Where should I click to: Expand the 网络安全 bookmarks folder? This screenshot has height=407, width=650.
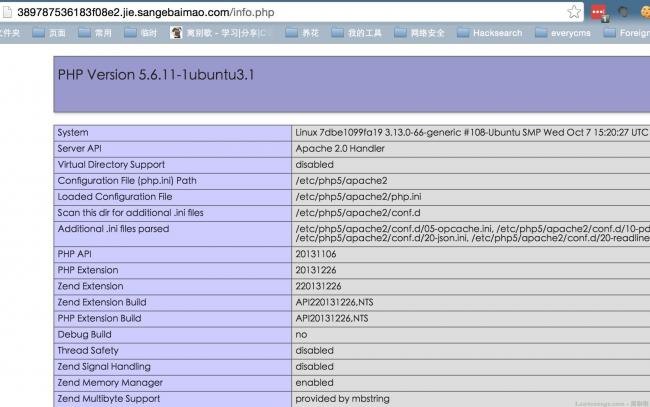(420, 33)
